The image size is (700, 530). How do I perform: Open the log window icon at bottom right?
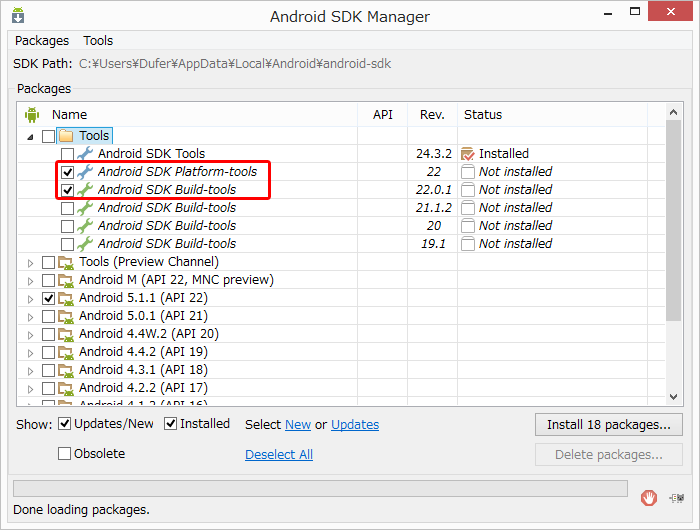click(x=677, y=498)
